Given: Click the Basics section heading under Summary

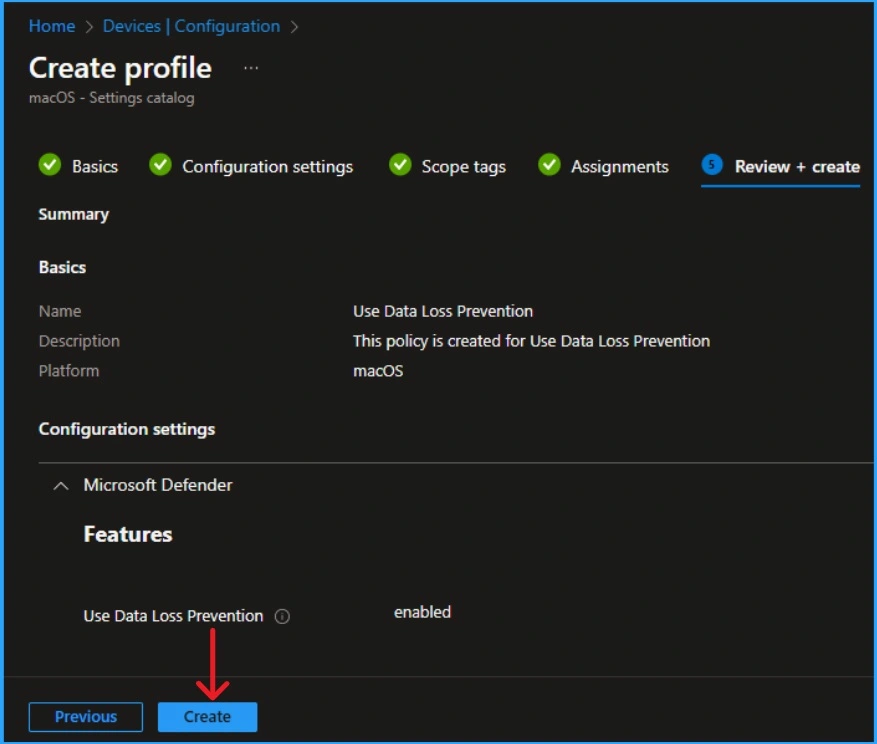Looking at the screenshot, I should tap(62, 267).
